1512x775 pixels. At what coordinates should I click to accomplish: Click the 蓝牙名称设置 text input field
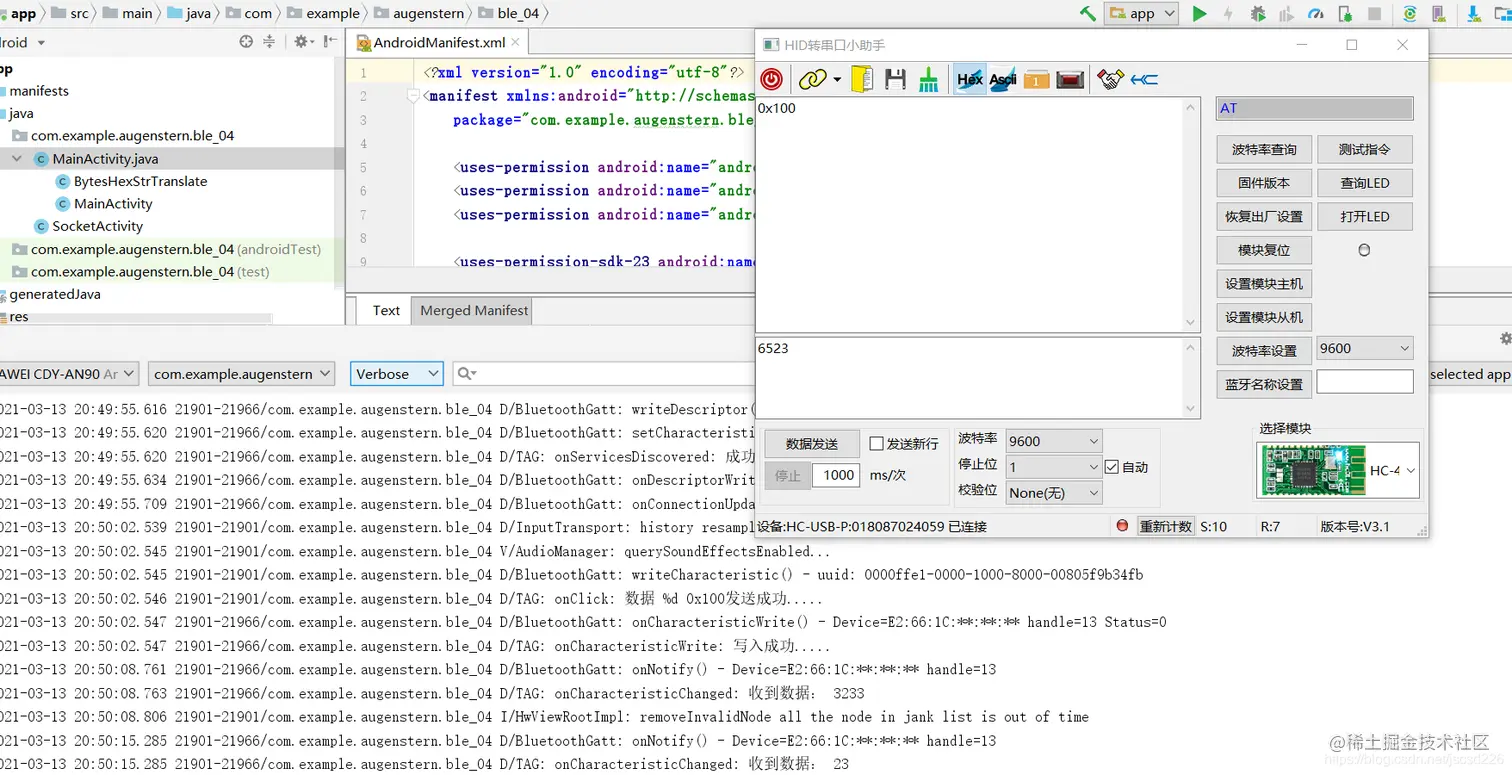1365,381
